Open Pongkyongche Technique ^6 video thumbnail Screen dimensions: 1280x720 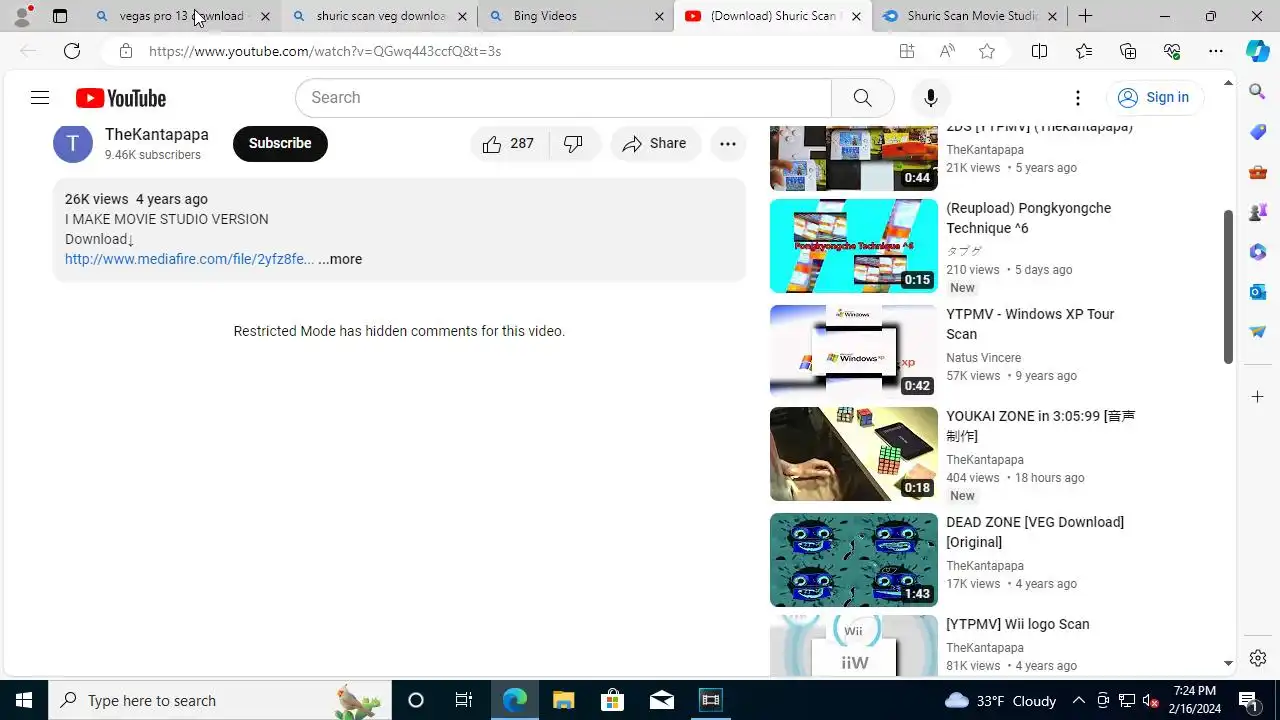coord(853,246)
